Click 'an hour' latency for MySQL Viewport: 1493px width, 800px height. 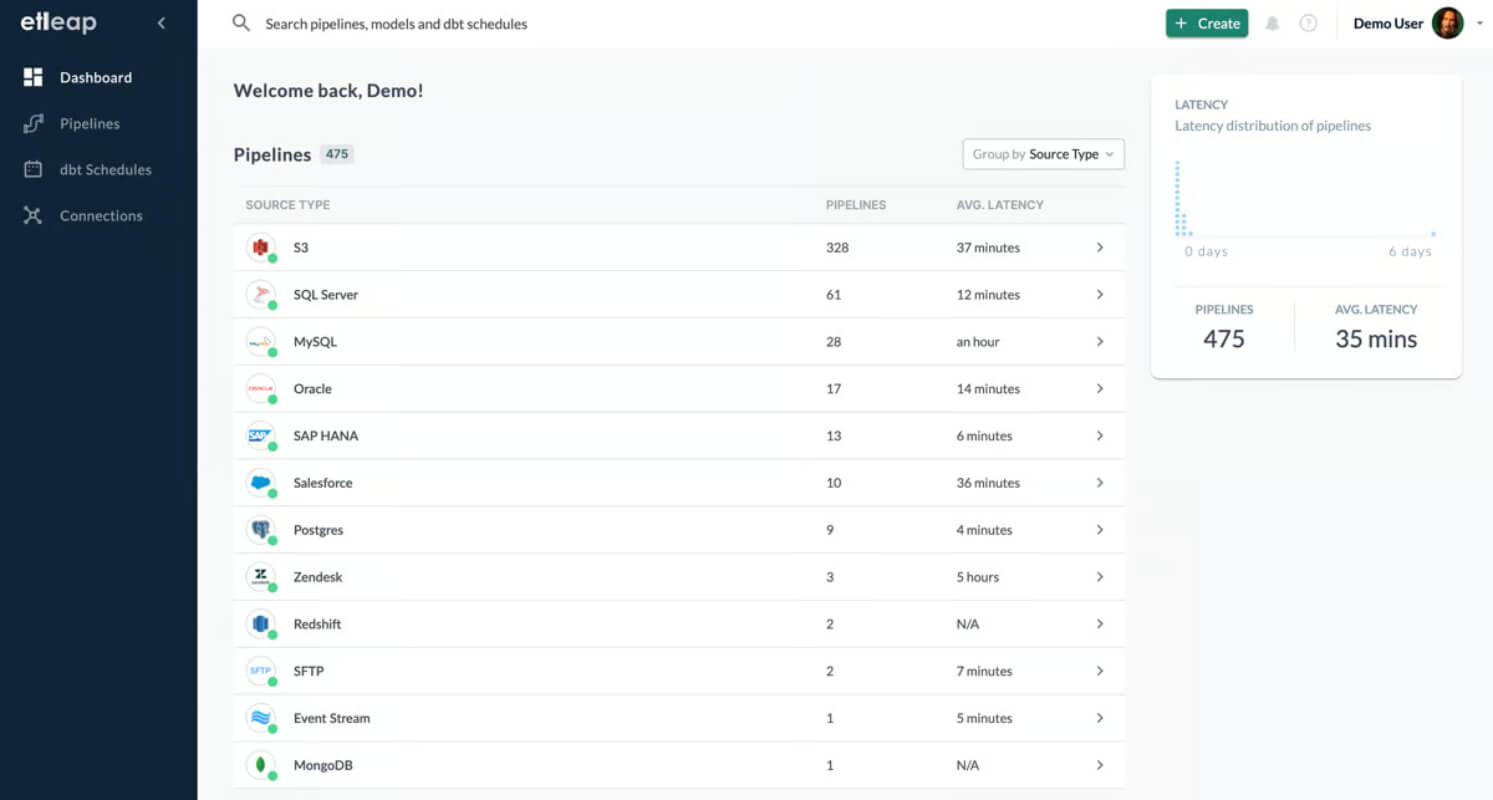[978, 341]
